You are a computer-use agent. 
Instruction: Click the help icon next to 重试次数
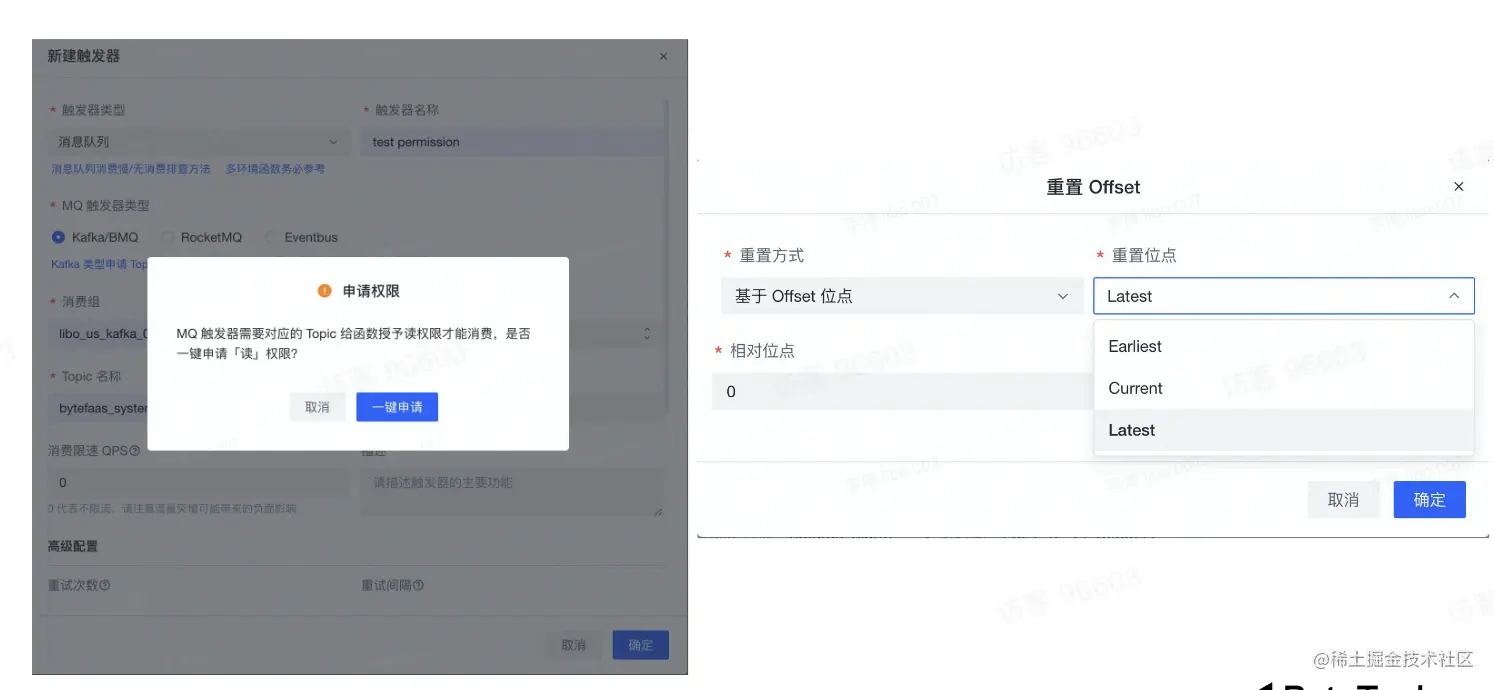click(x=105, y=585)
